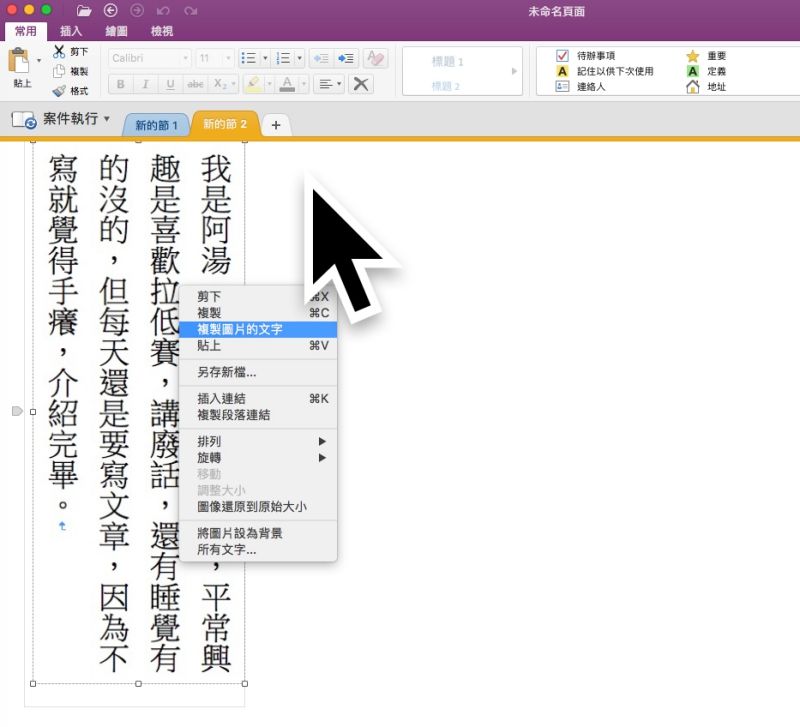The width and height of the screenshot is (800, 727).
Task: Click the numbered list icon
Action: pyautogui.click(x=283, y=58)
